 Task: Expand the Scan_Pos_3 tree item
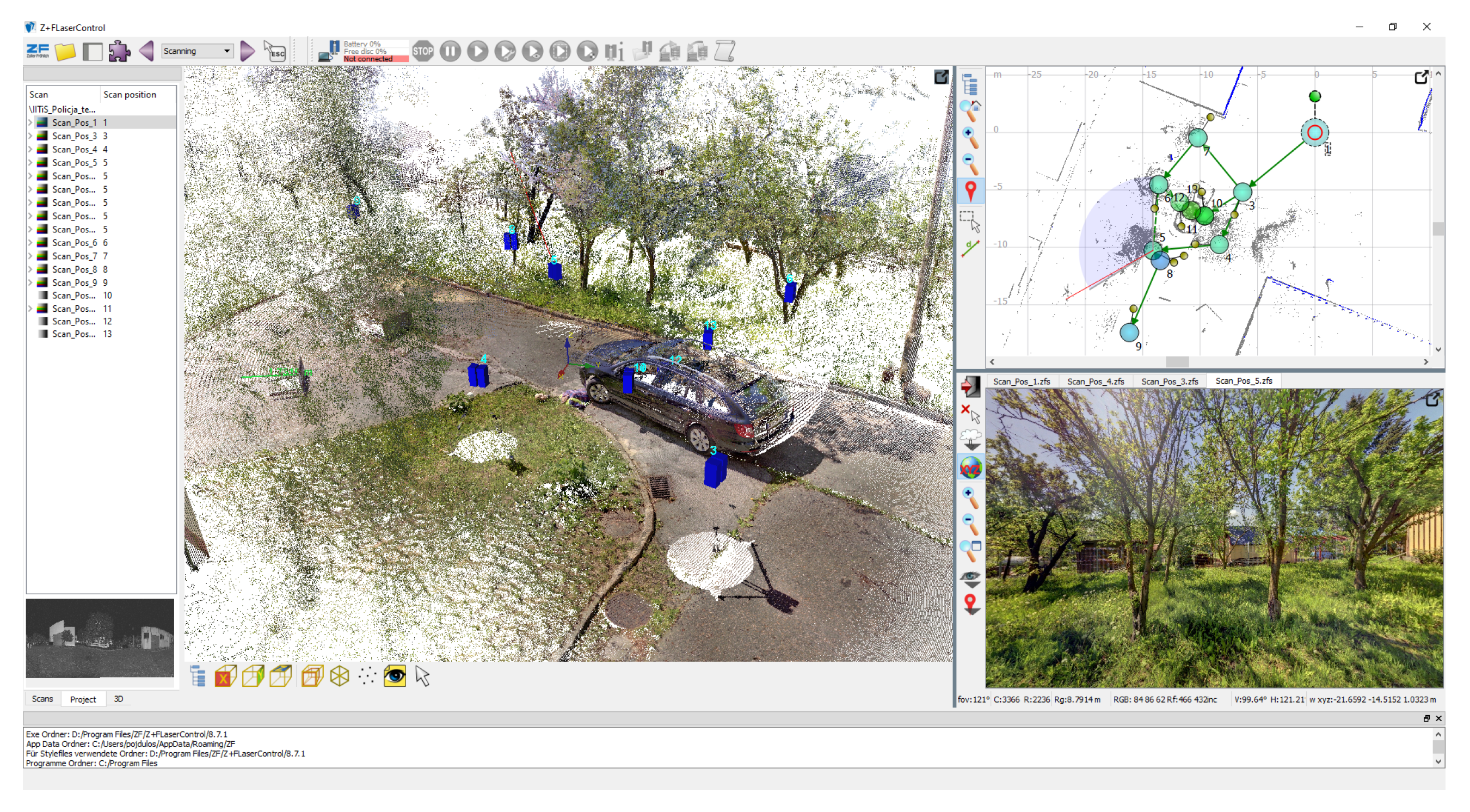click(30, 136)
